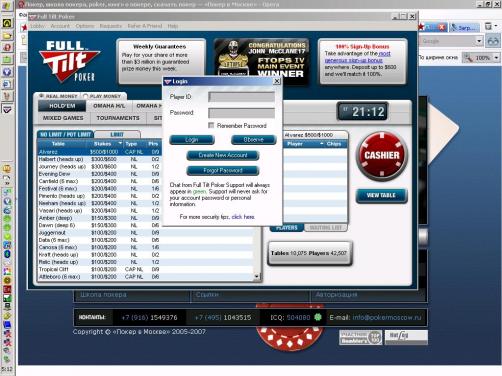Screen dimensions: 502x376
Task: Select the Evening Dew table row
Action: click(100, 174)
